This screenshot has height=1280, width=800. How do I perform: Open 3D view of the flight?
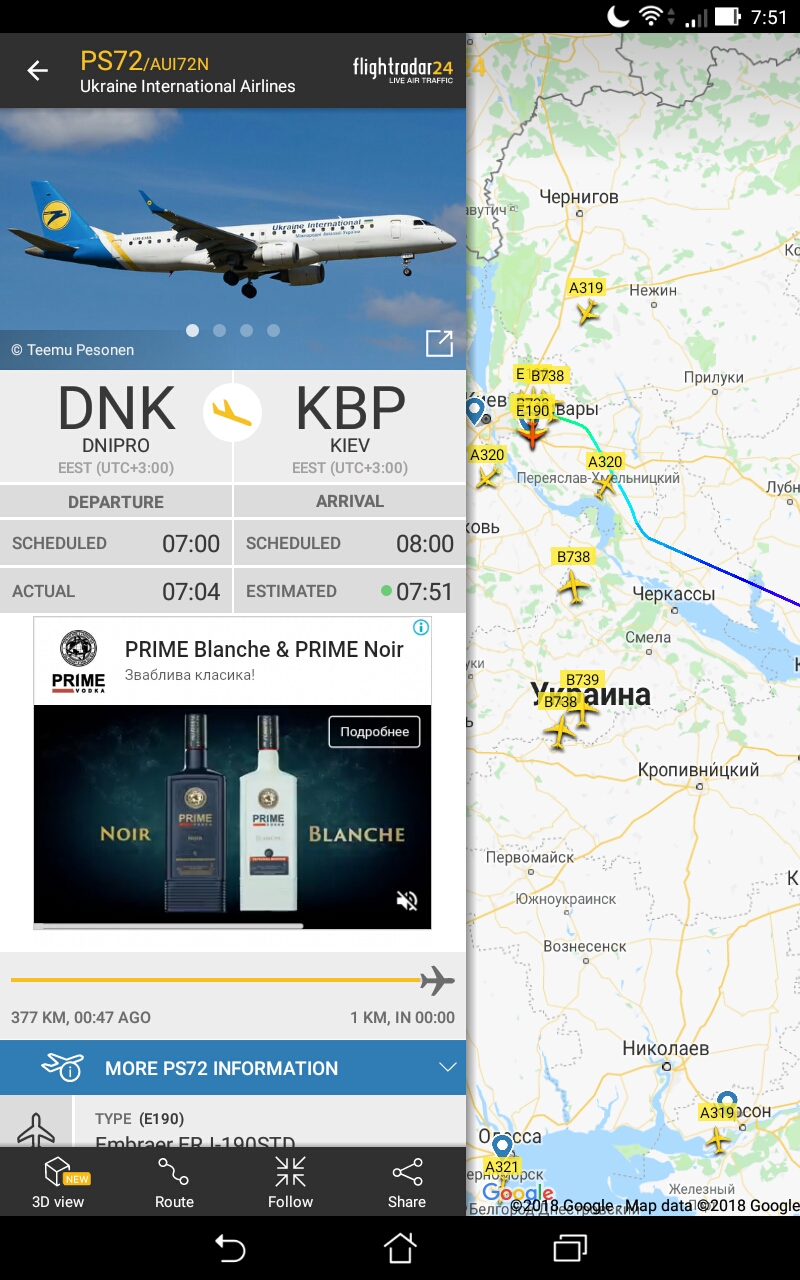[58, 1182]
